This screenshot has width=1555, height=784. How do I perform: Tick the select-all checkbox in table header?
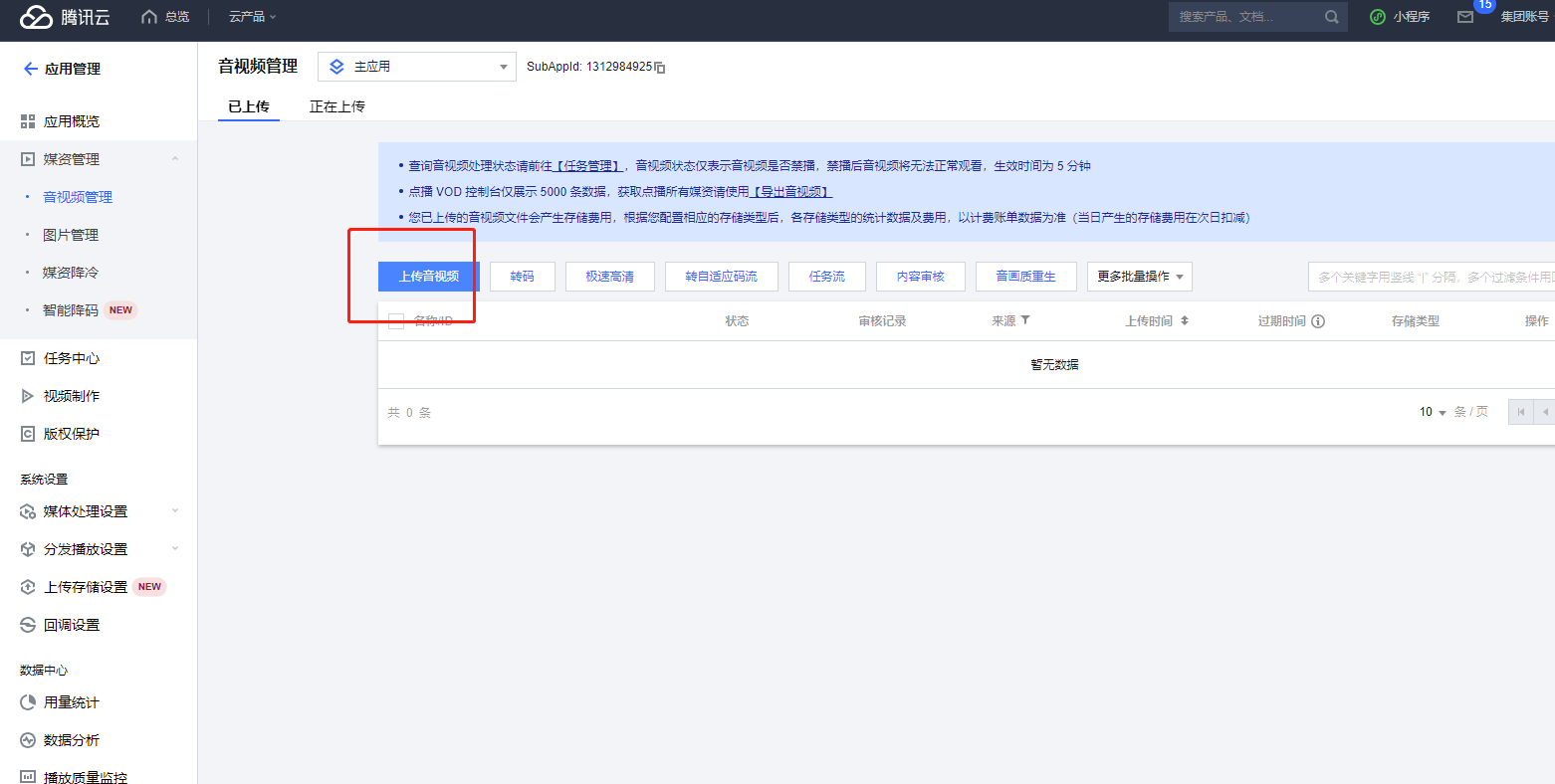(x=396, y=321)
